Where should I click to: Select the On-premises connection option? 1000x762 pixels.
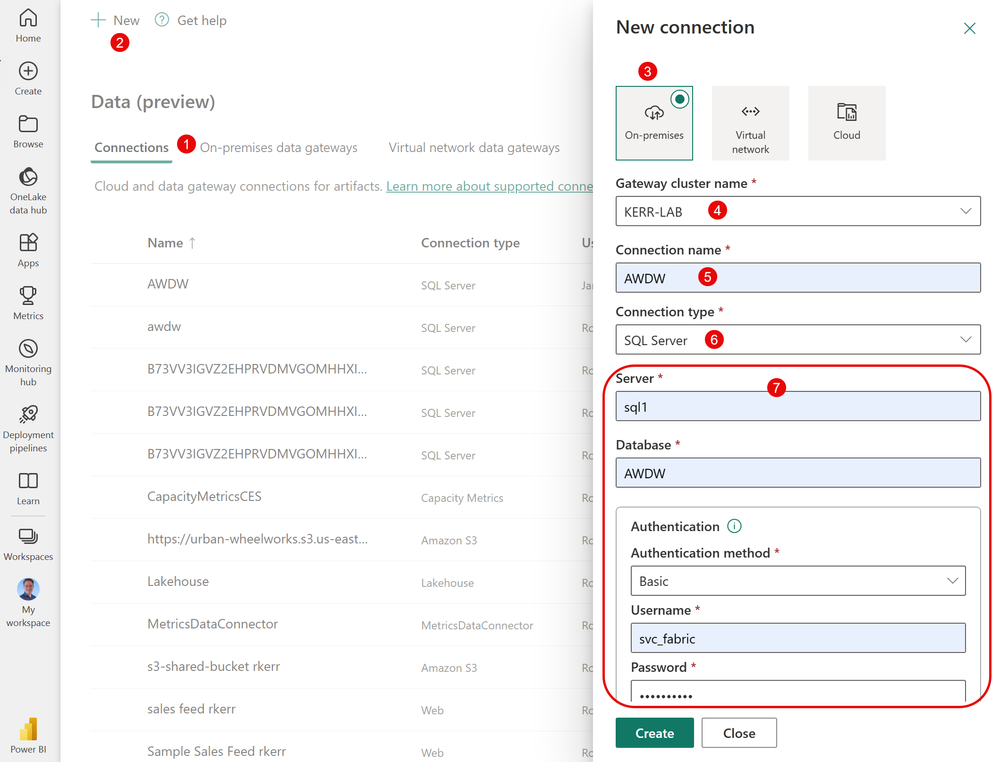[654, 122]
